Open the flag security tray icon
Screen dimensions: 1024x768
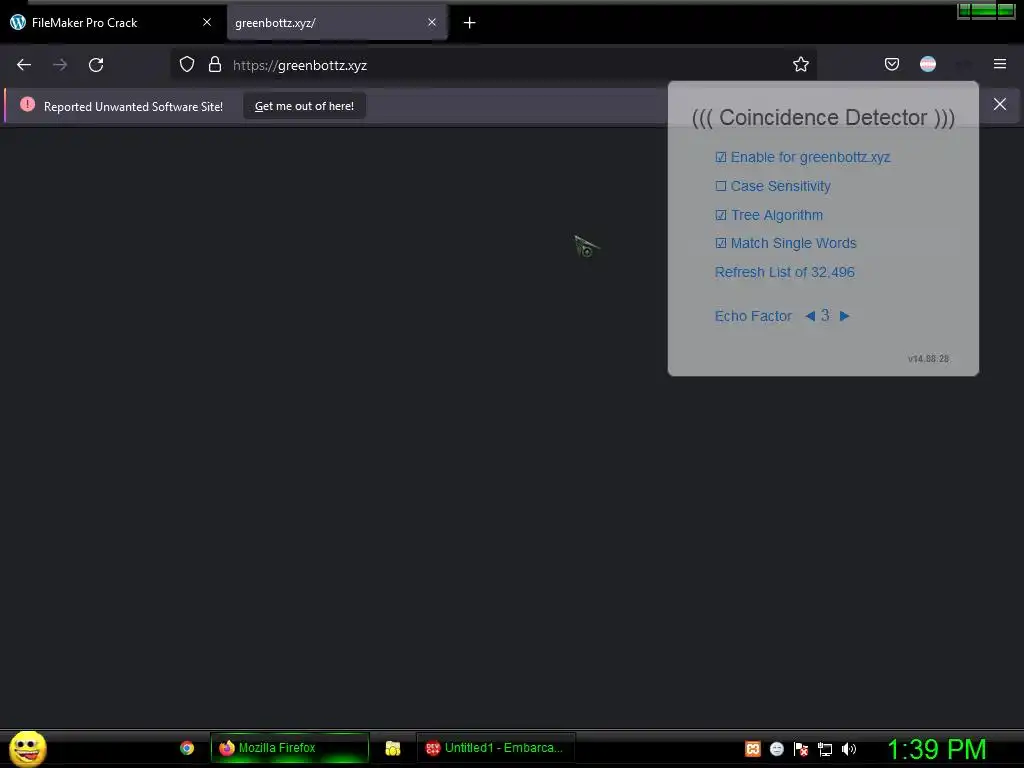coord(801,749)
